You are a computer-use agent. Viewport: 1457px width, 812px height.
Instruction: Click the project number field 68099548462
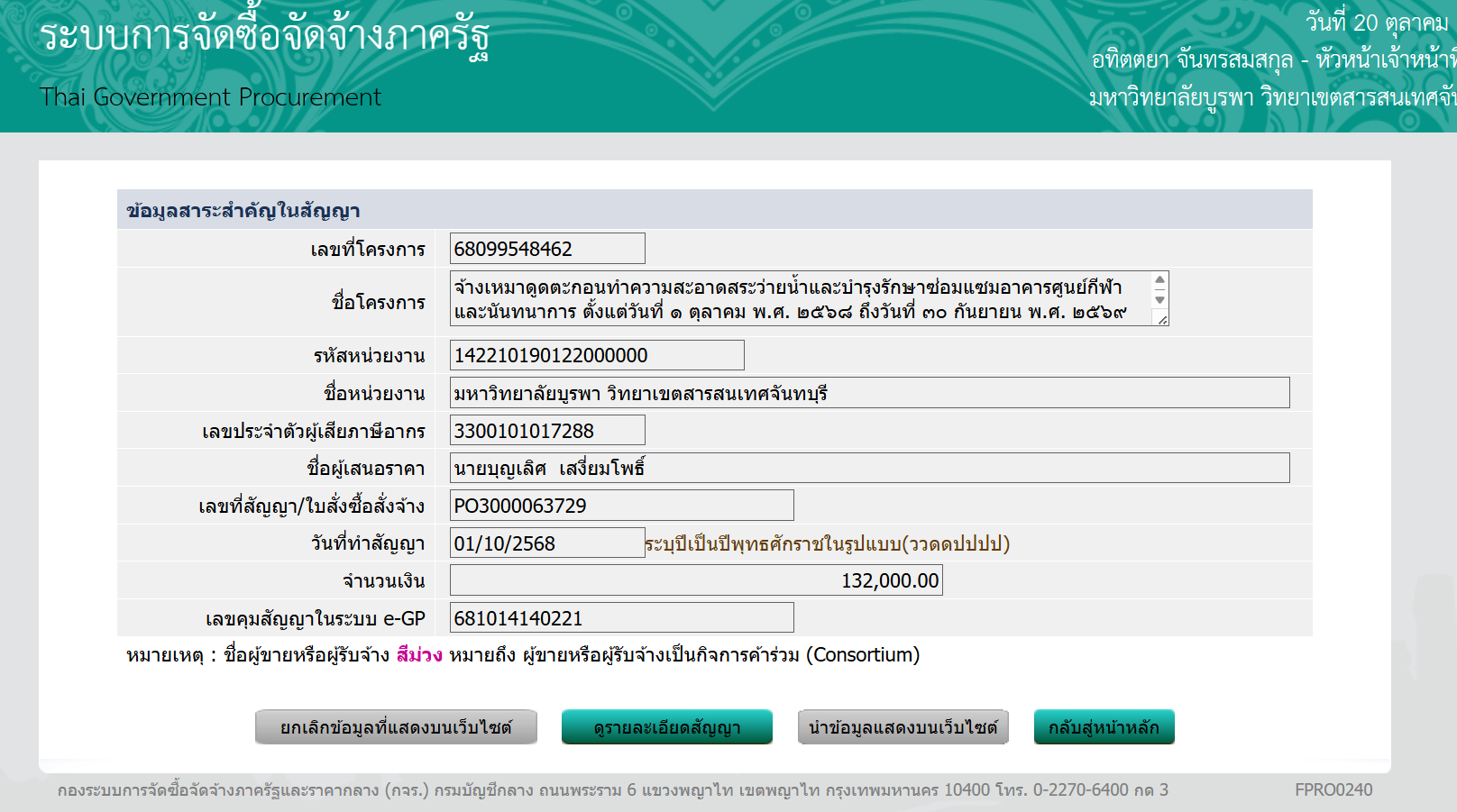(547, 249)
